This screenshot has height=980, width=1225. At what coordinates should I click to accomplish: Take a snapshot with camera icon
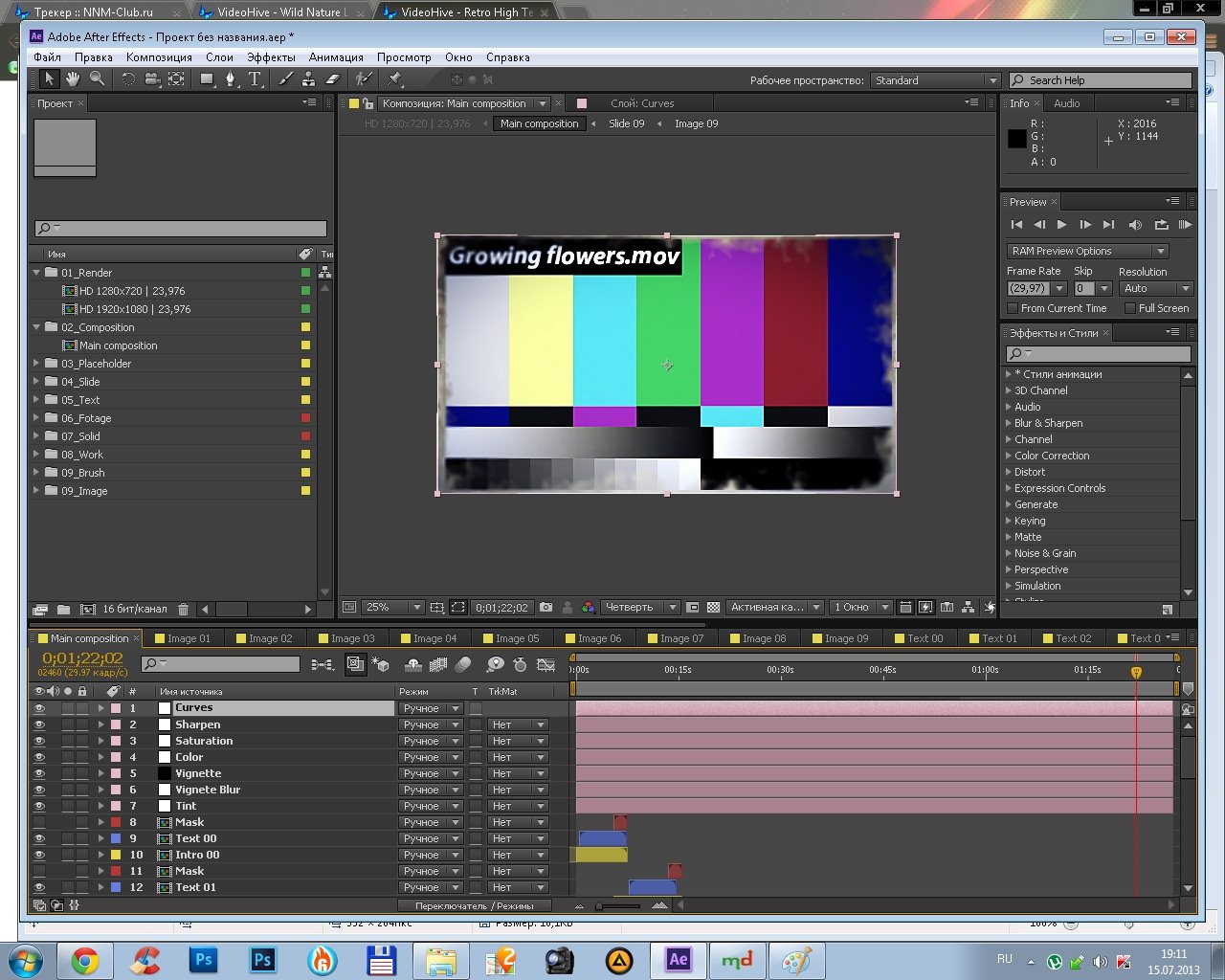pos(546,607)
